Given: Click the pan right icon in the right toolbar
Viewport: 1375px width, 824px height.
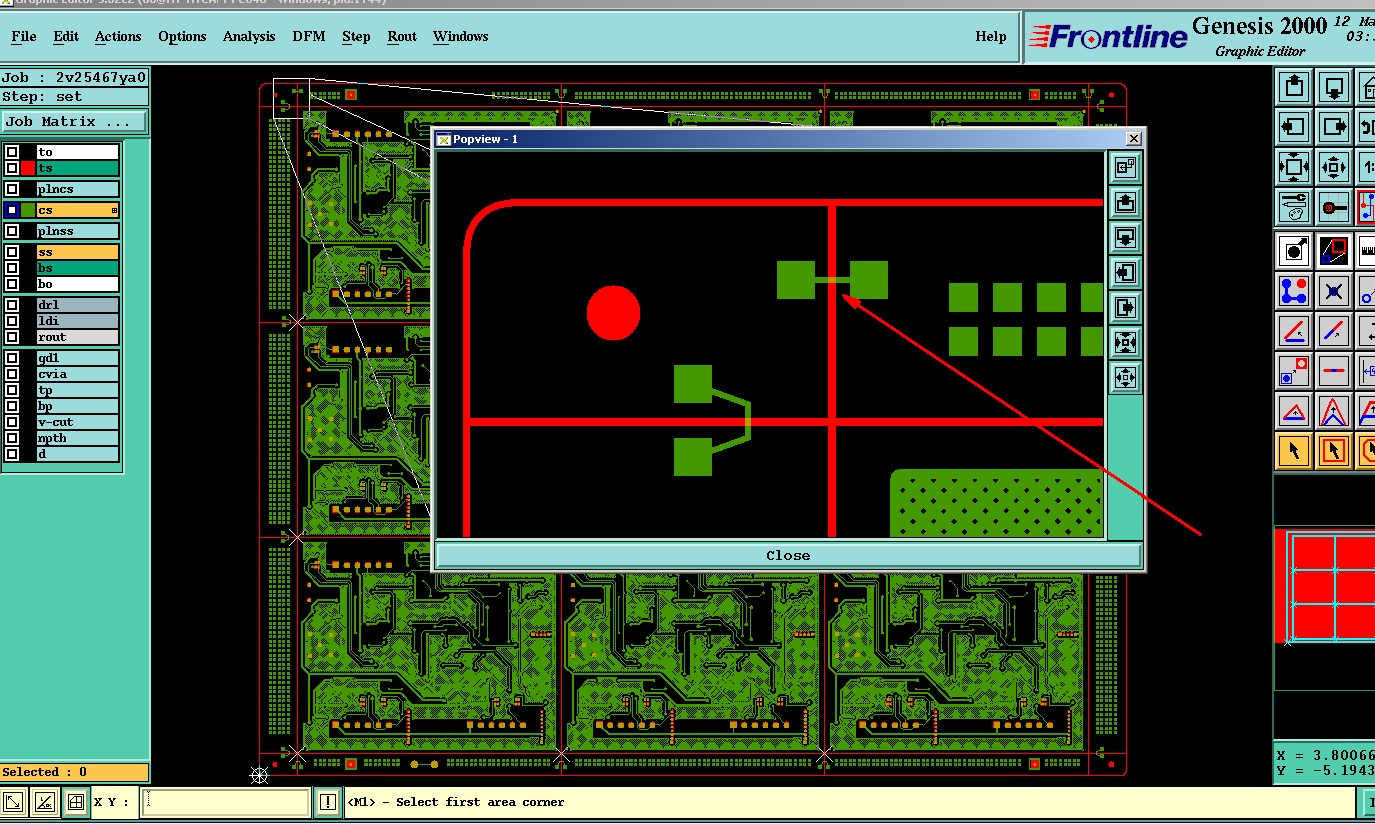Looking at the screenshot, I should (x=1334, y=127).
